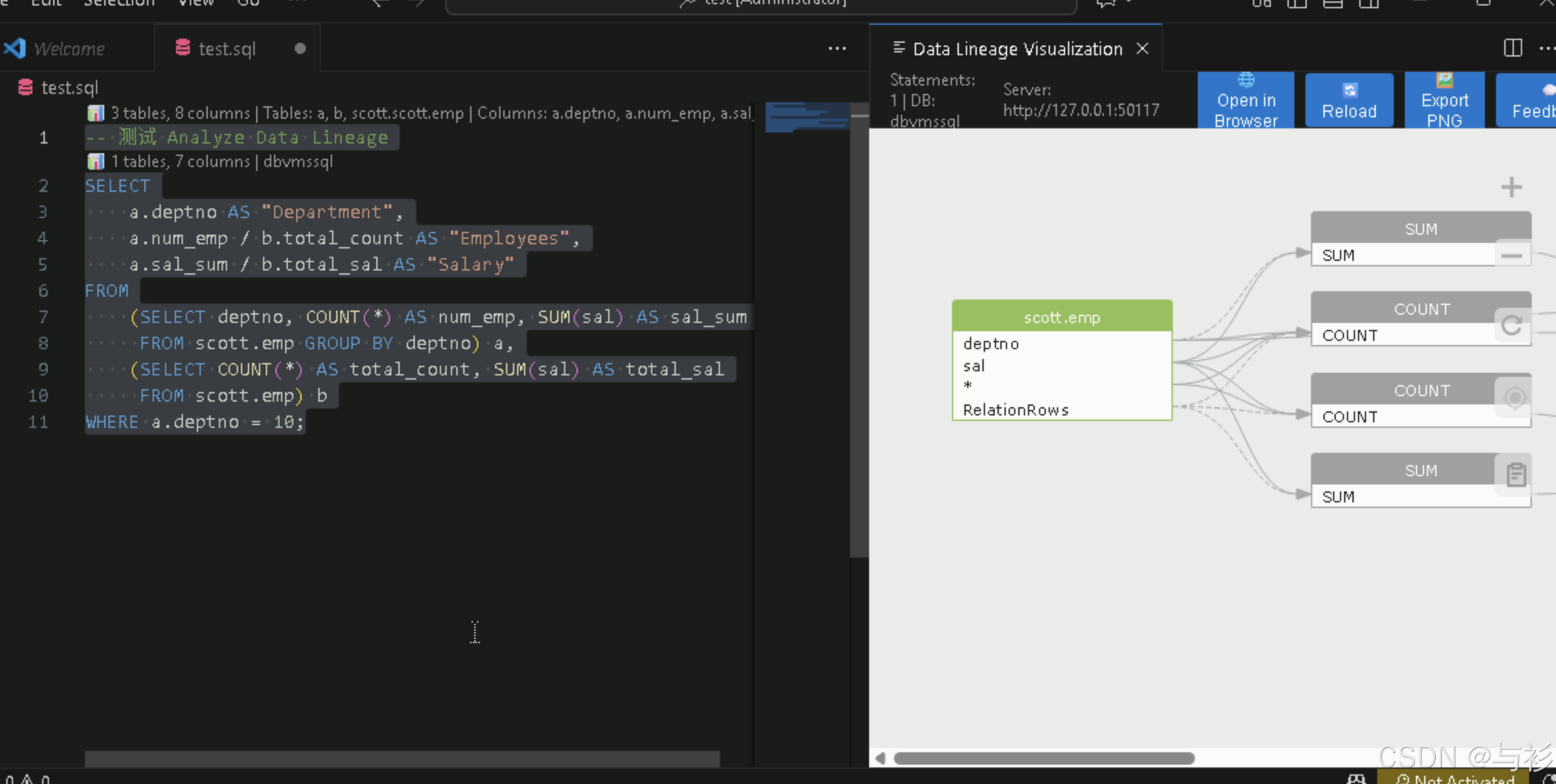Click the zoom in plus icon in lineage canvas
Viewport: 1556px width, 784px height.
[1511, 187]
